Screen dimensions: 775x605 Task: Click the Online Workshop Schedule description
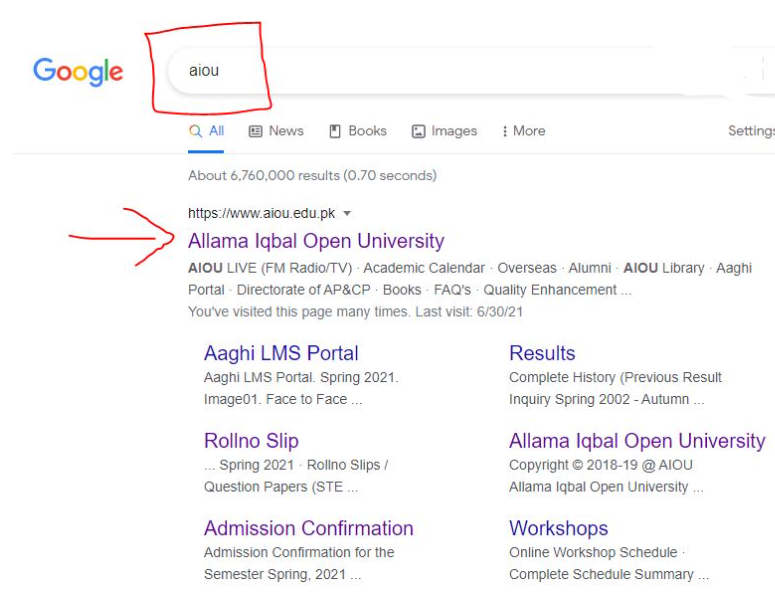[x=593, y=552]
